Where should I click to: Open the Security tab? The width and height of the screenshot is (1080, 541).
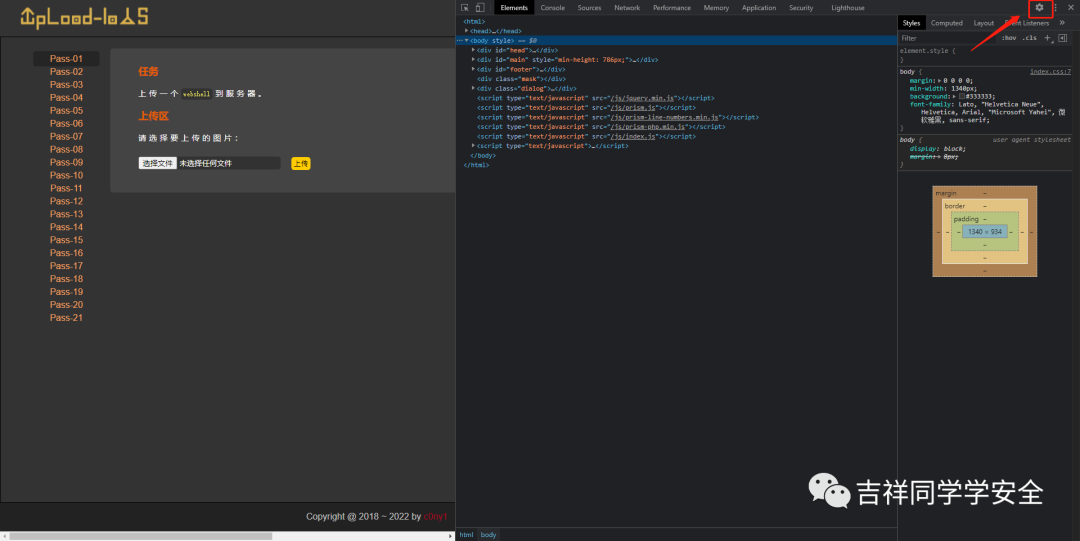tap(801, 8)
